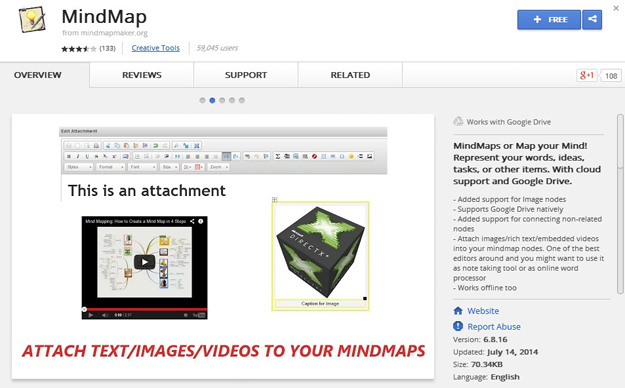Image resolution: width=625 pixels, height=388 pixels.
Task: Add the app with FREE button
Action: tap(549, 20)
